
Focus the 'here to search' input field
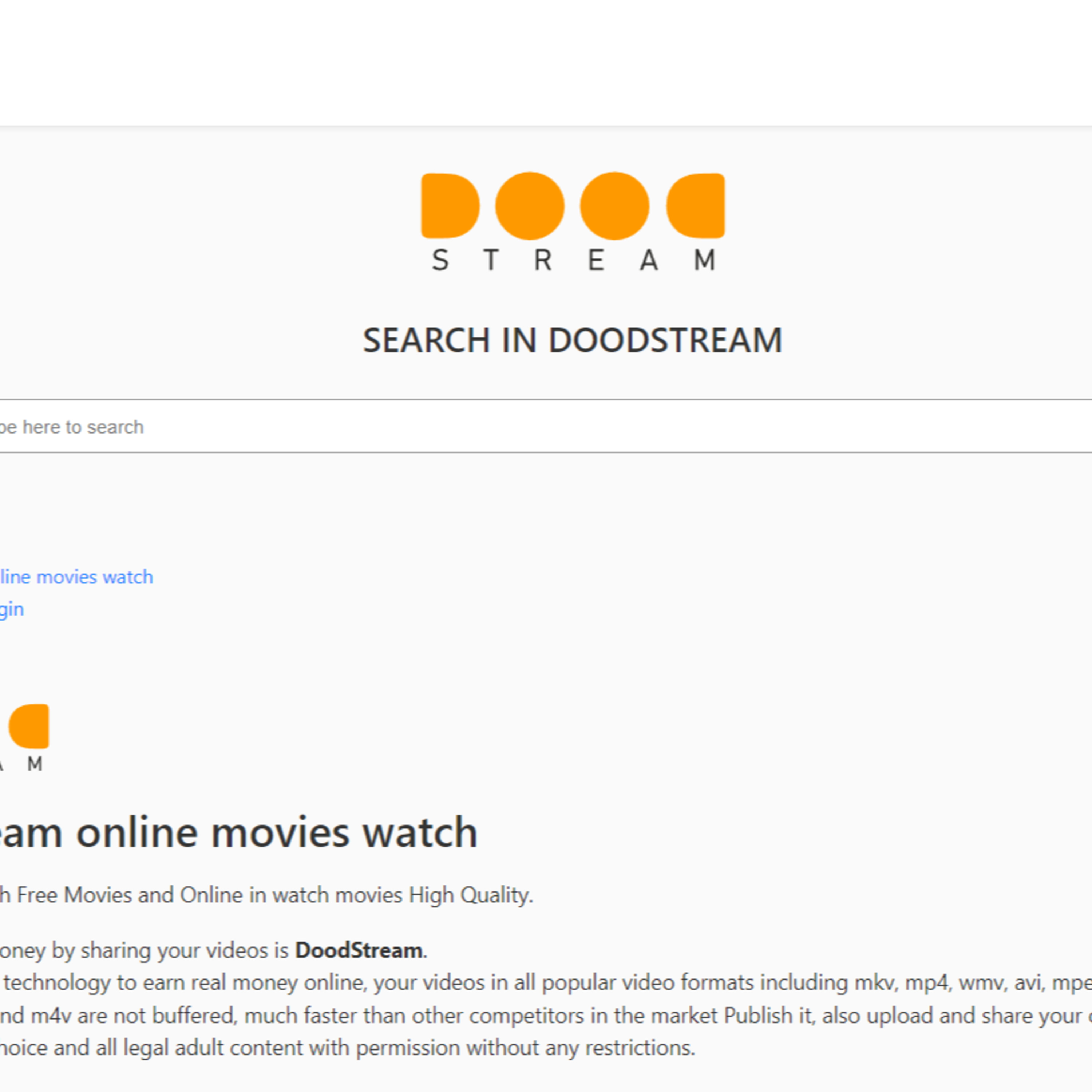coord(546,426)
